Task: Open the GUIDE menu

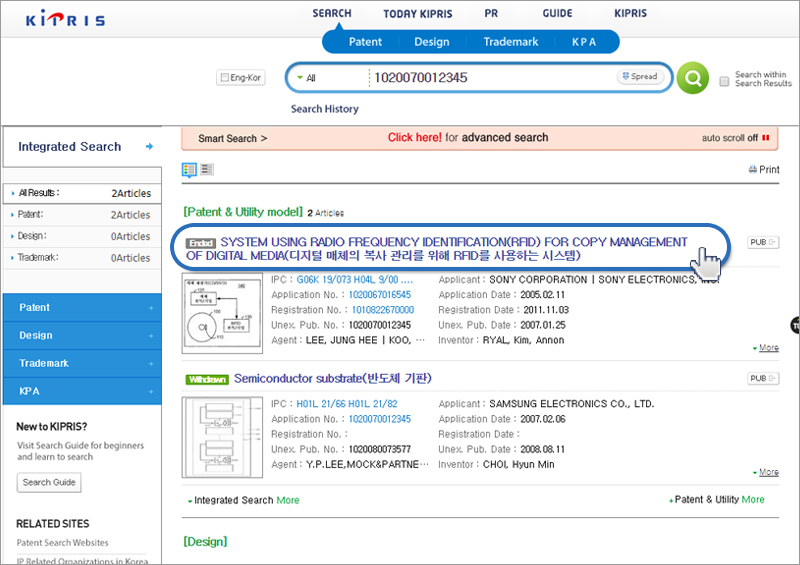Action: point(557,13)
